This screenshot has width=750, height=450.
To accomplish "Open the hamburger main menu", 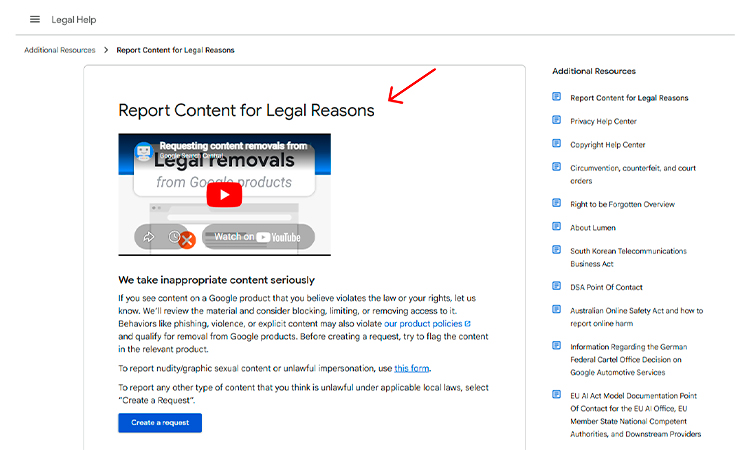I will (35, 19).
